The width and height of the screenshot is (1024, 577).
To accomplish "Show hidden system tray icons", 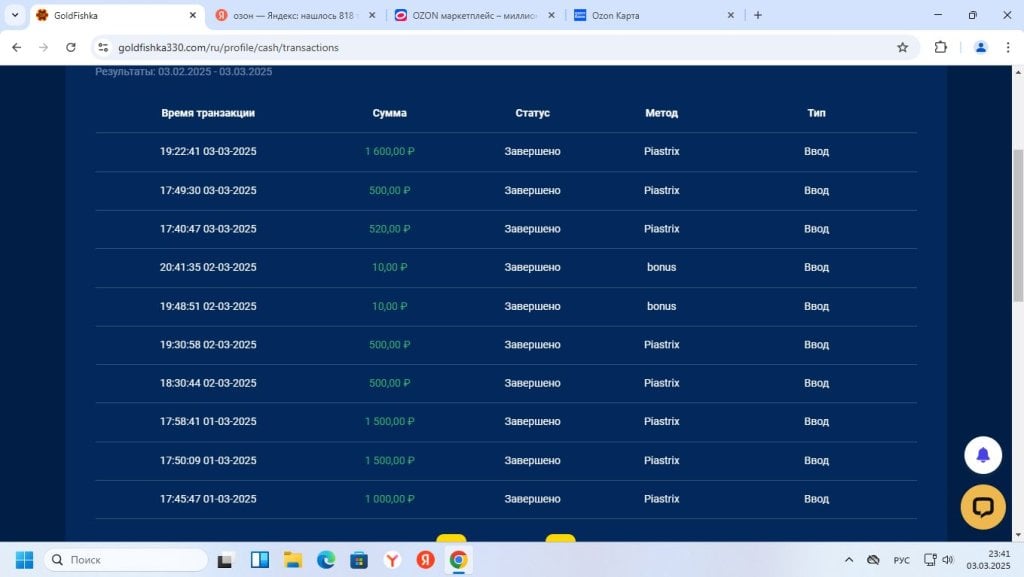I will click(x=848, y=559).
